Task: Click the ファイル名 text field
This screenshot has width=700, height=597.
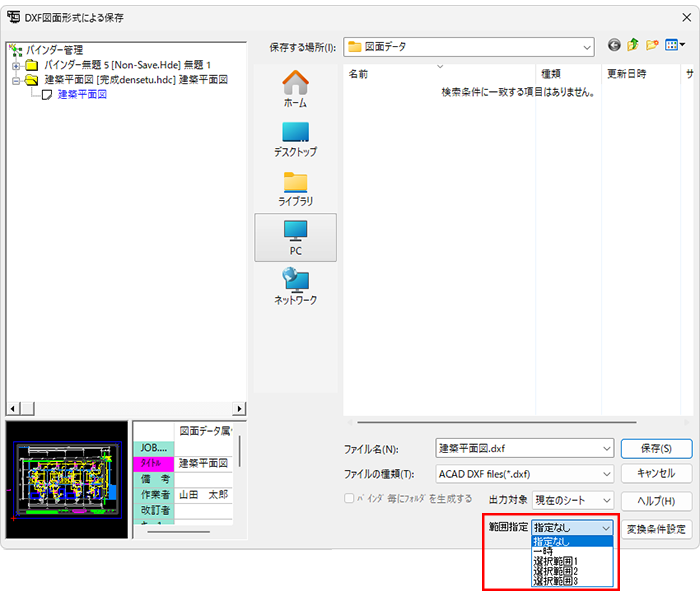Action: coord(518,448)
